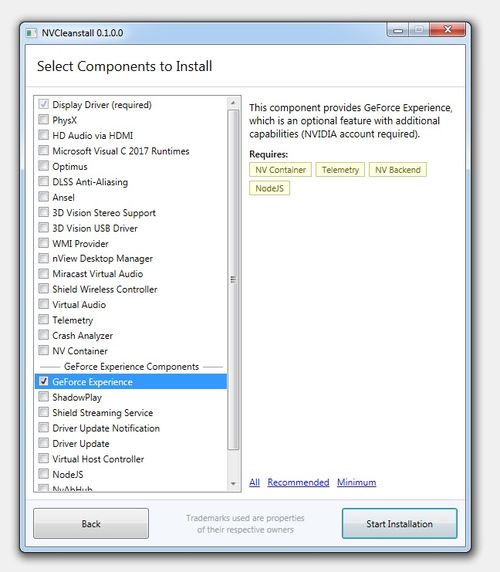Click the NV Backend requirement tag
The height and width of the screenshot is (572, 500).
pyautogui.click(x=398, y=170)
